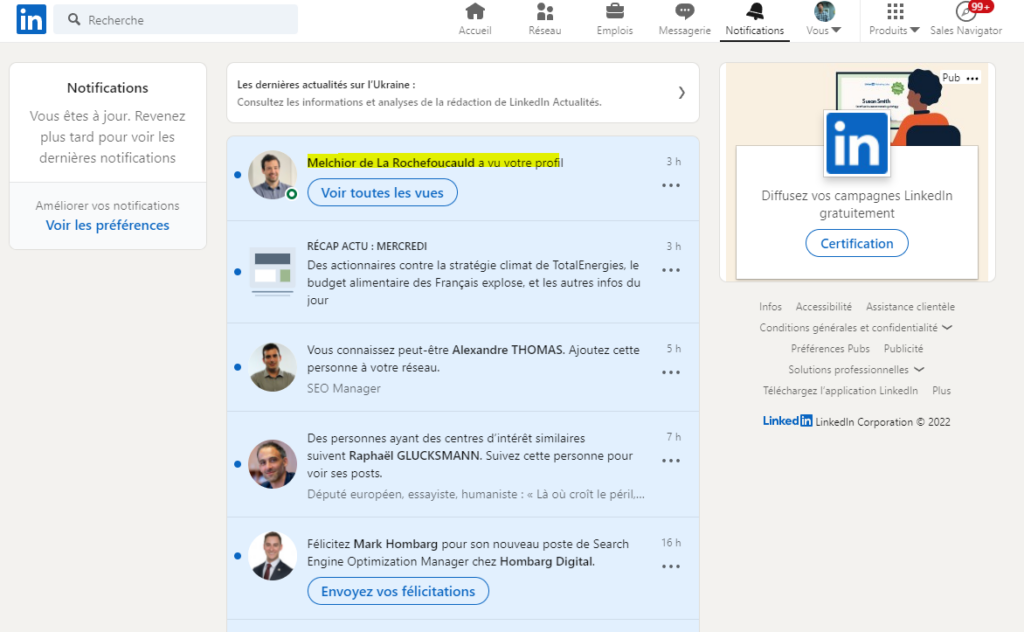Viewport: 1024px width, 632px height.
Task: Click the Voir toutes les vues button
Action: click(382, 193)
